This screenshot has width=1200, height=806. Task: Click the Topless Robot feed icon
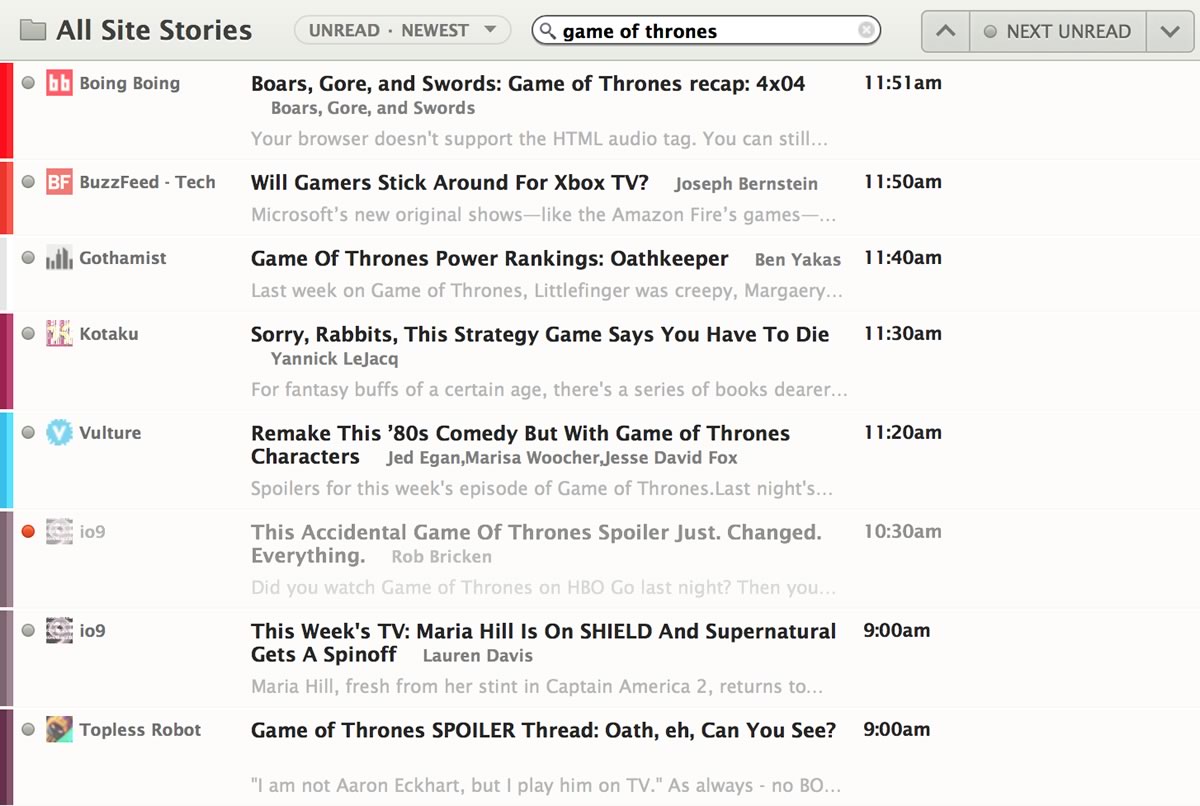coord(59,730)
